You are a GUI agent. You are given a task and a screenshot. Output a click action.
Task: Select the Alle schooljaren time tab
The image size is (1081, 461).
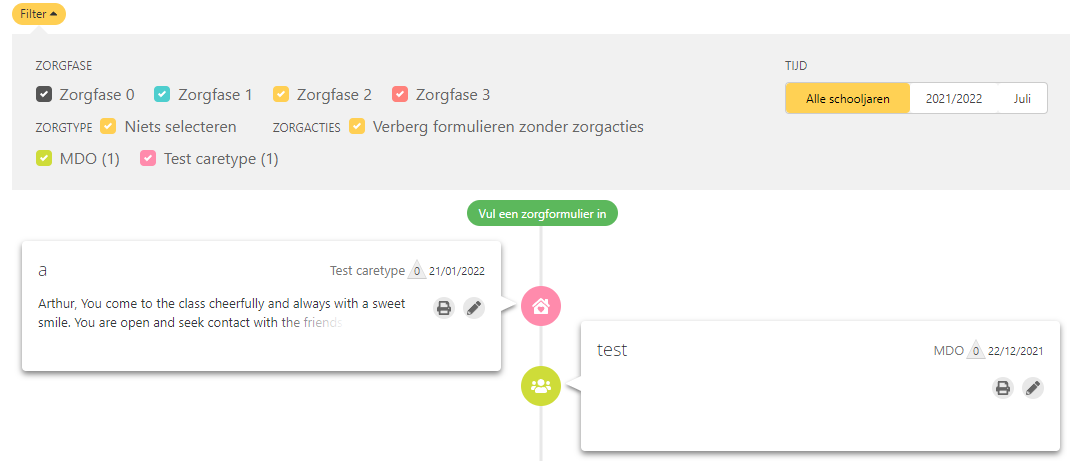848,99
